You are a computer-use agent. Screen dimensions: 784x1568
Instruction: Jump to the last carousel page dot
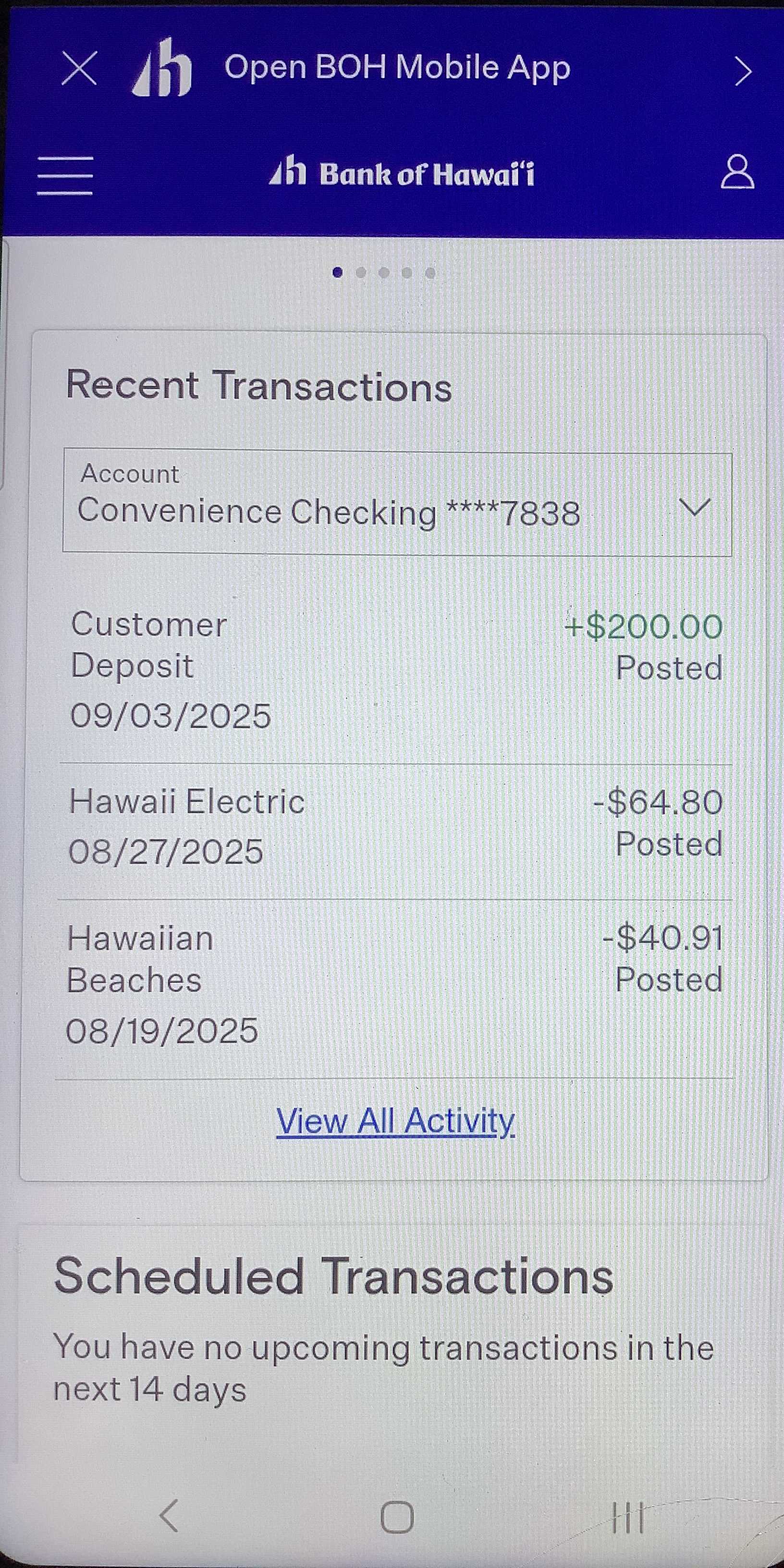coord(430,273)
